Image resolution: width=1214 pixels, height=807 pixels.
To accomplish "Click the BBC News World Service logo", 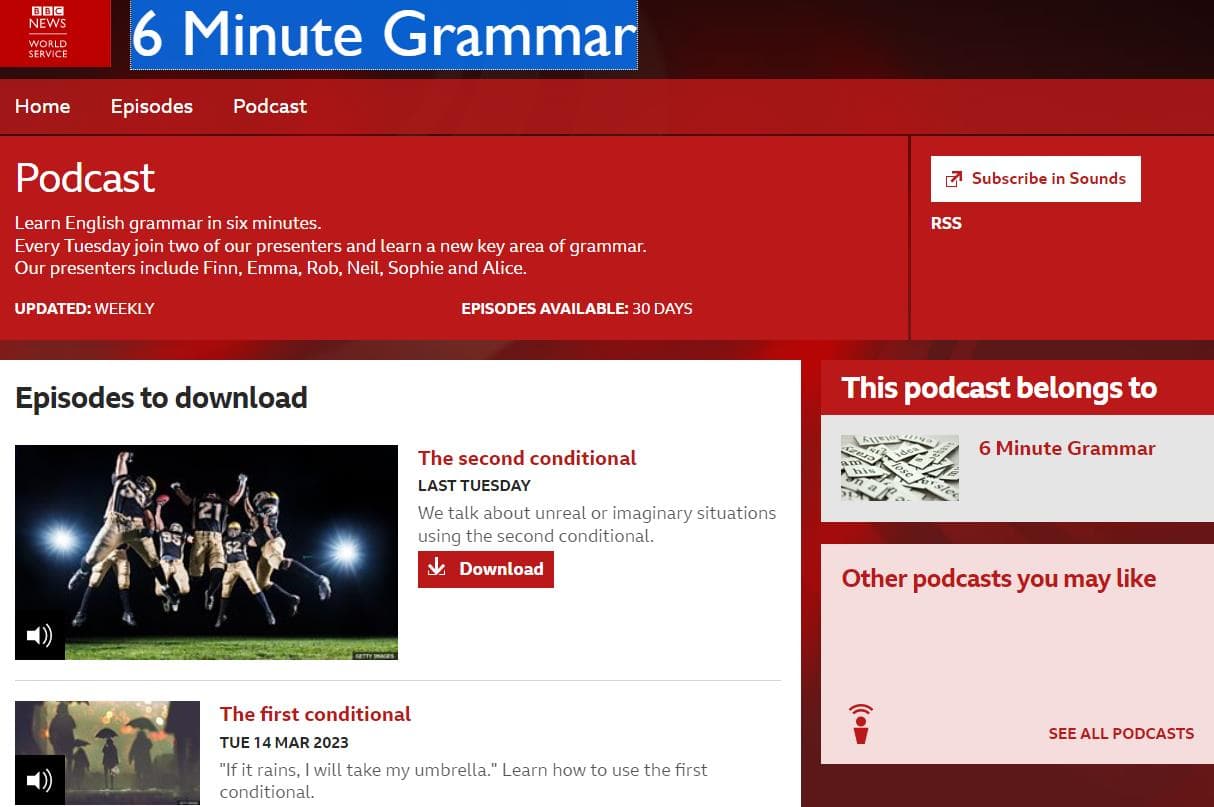I will pos(55,33).
